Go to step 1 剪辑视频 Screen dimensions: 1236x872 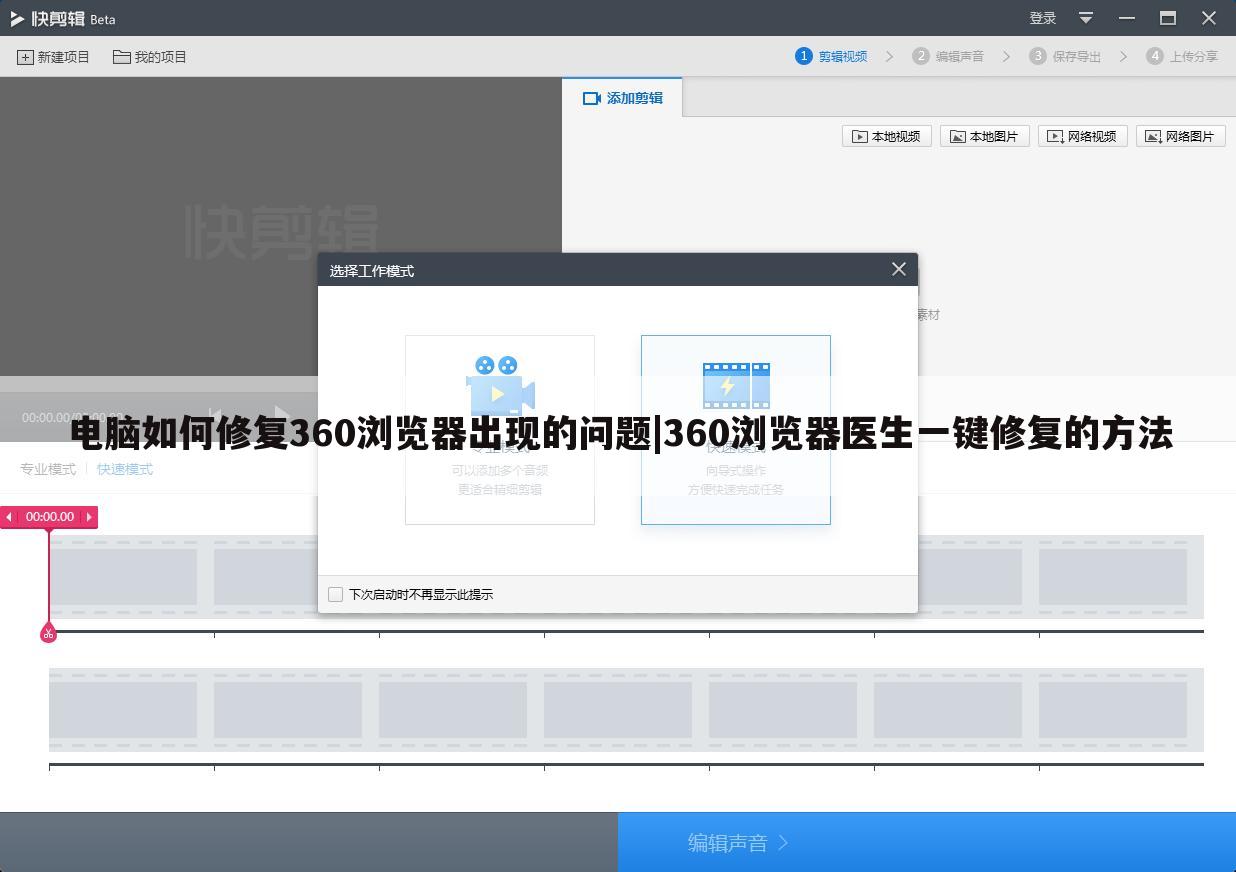(831, 56)
